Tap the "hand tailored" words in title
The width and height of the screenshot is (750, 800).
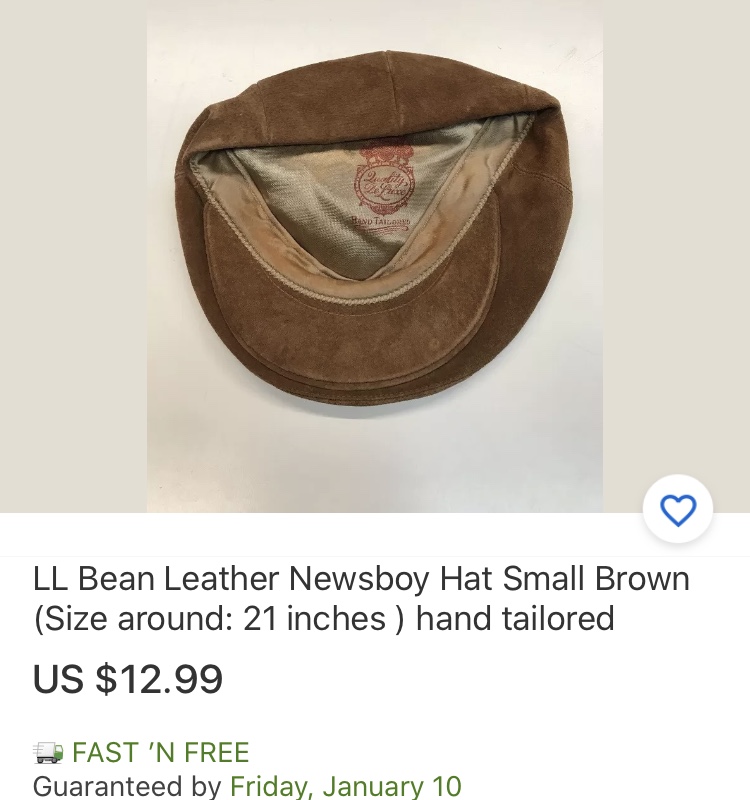515,618
